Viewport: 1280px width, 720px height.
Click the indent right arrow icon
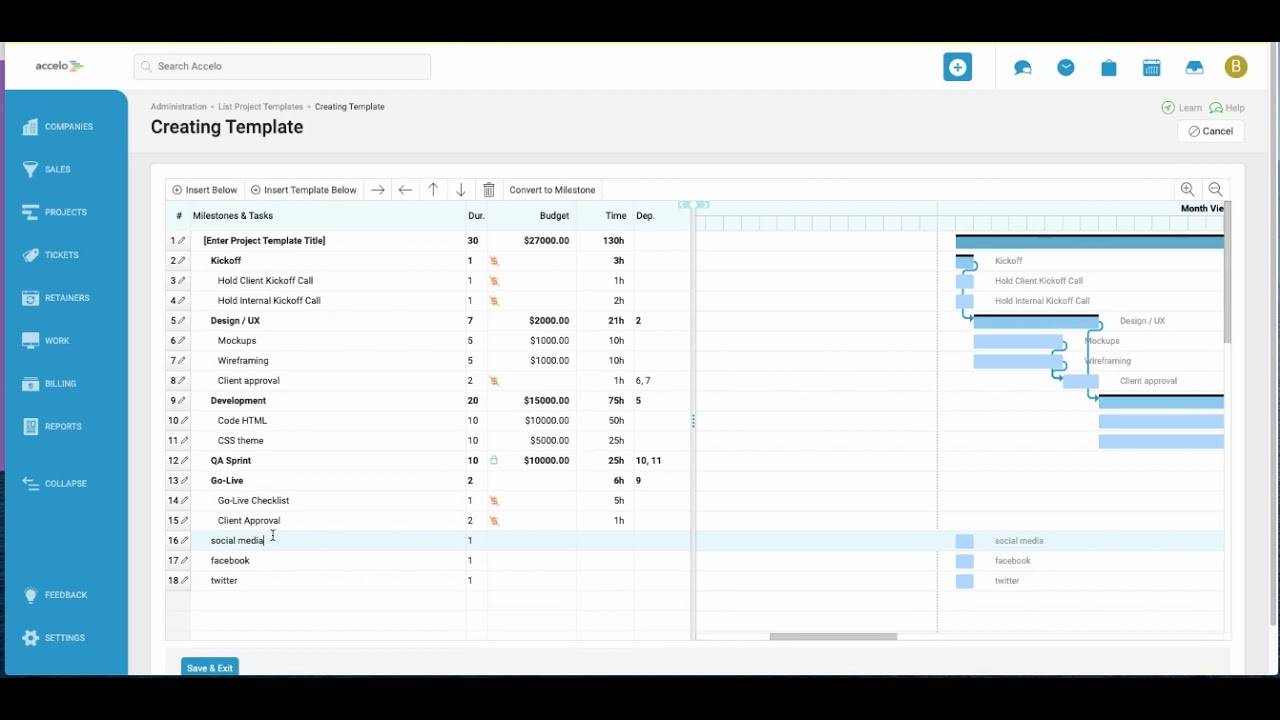[x=377, y=190]
